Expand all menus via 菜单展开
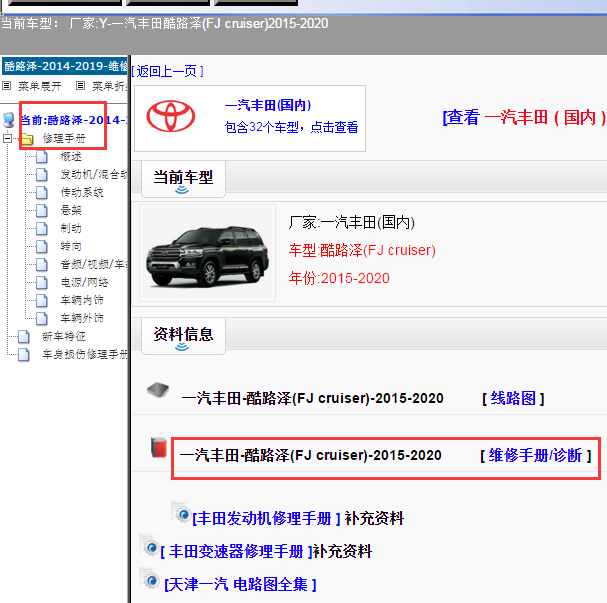Screen dimensions: 607x603 coord(39,86)
